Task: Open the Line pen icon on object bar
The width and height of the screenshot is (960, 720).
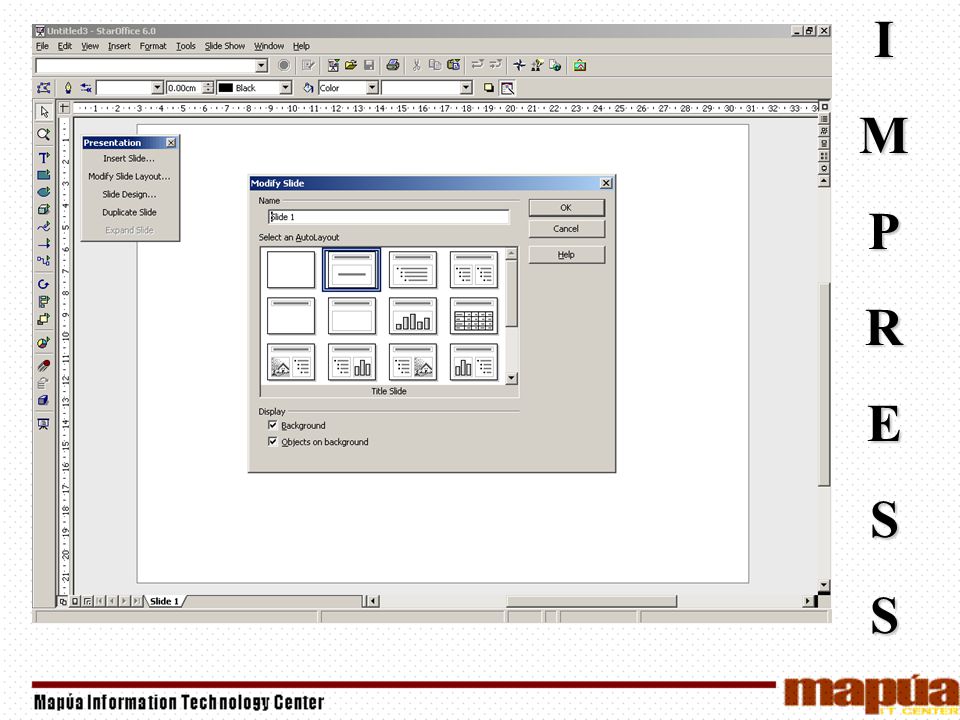Action: 68,88
